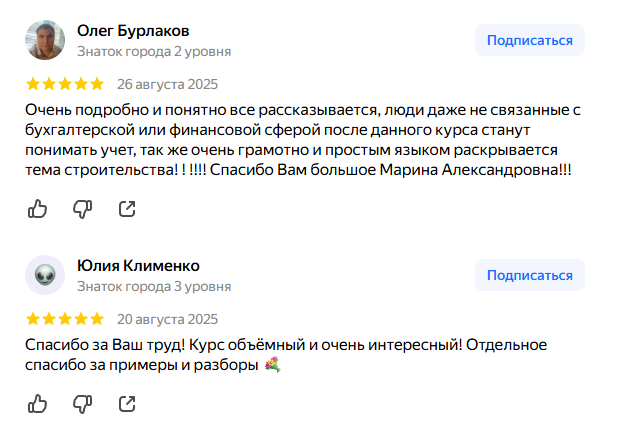Click the name Олег Бурлаков

pos(133,31)
